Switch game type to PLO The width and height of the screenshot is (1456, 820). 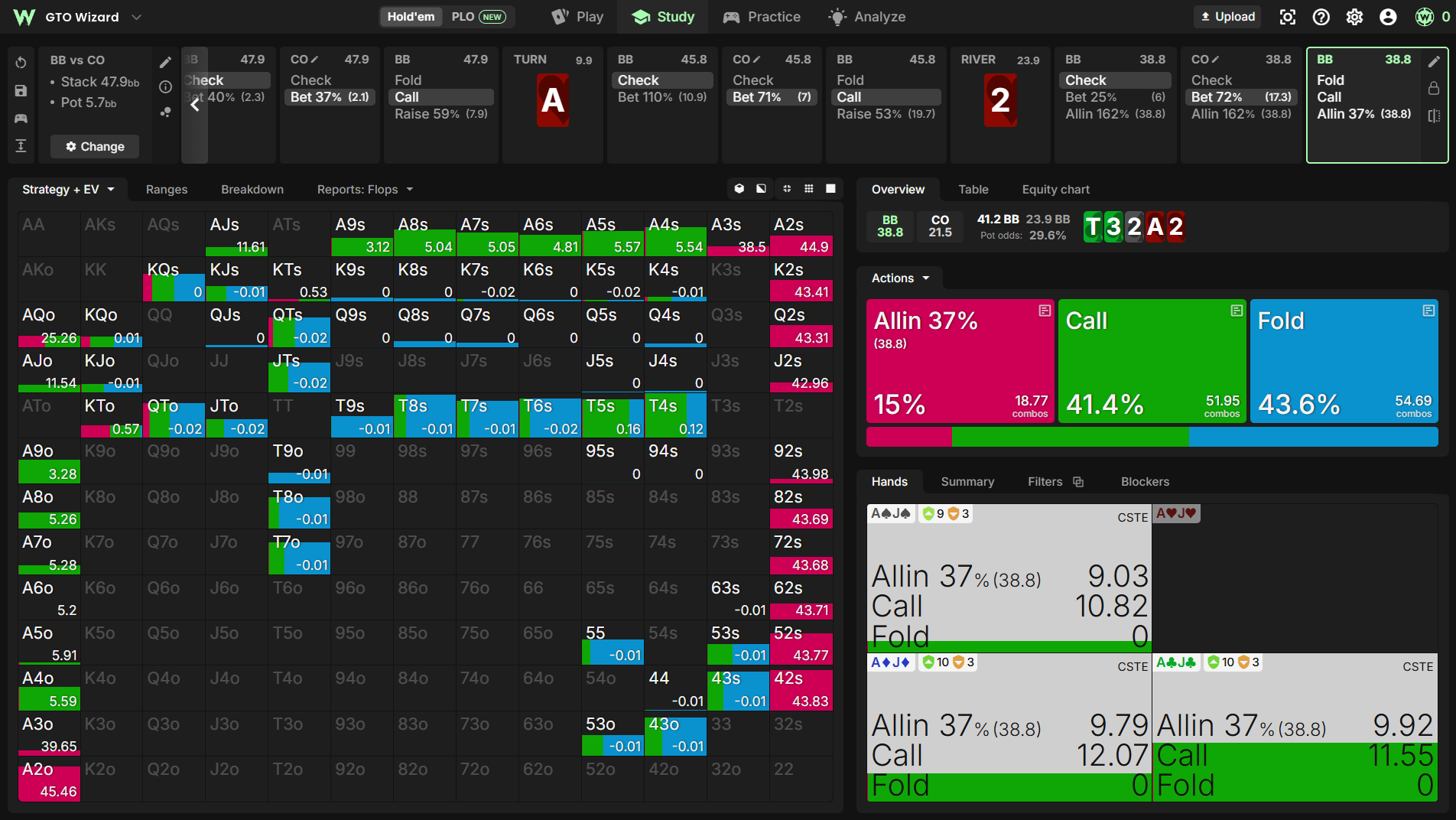478,17
